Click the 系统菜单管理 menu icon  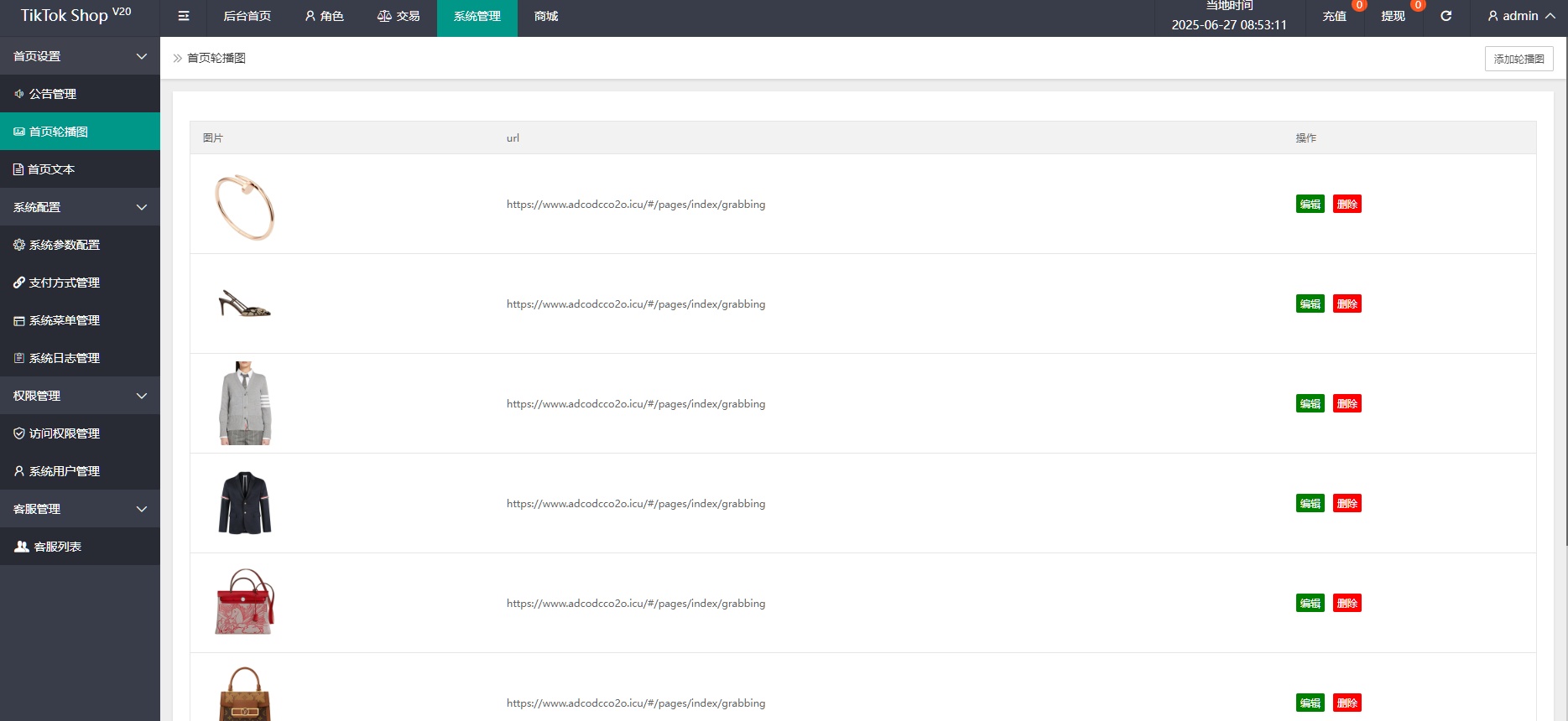click(x=18, y=320)
